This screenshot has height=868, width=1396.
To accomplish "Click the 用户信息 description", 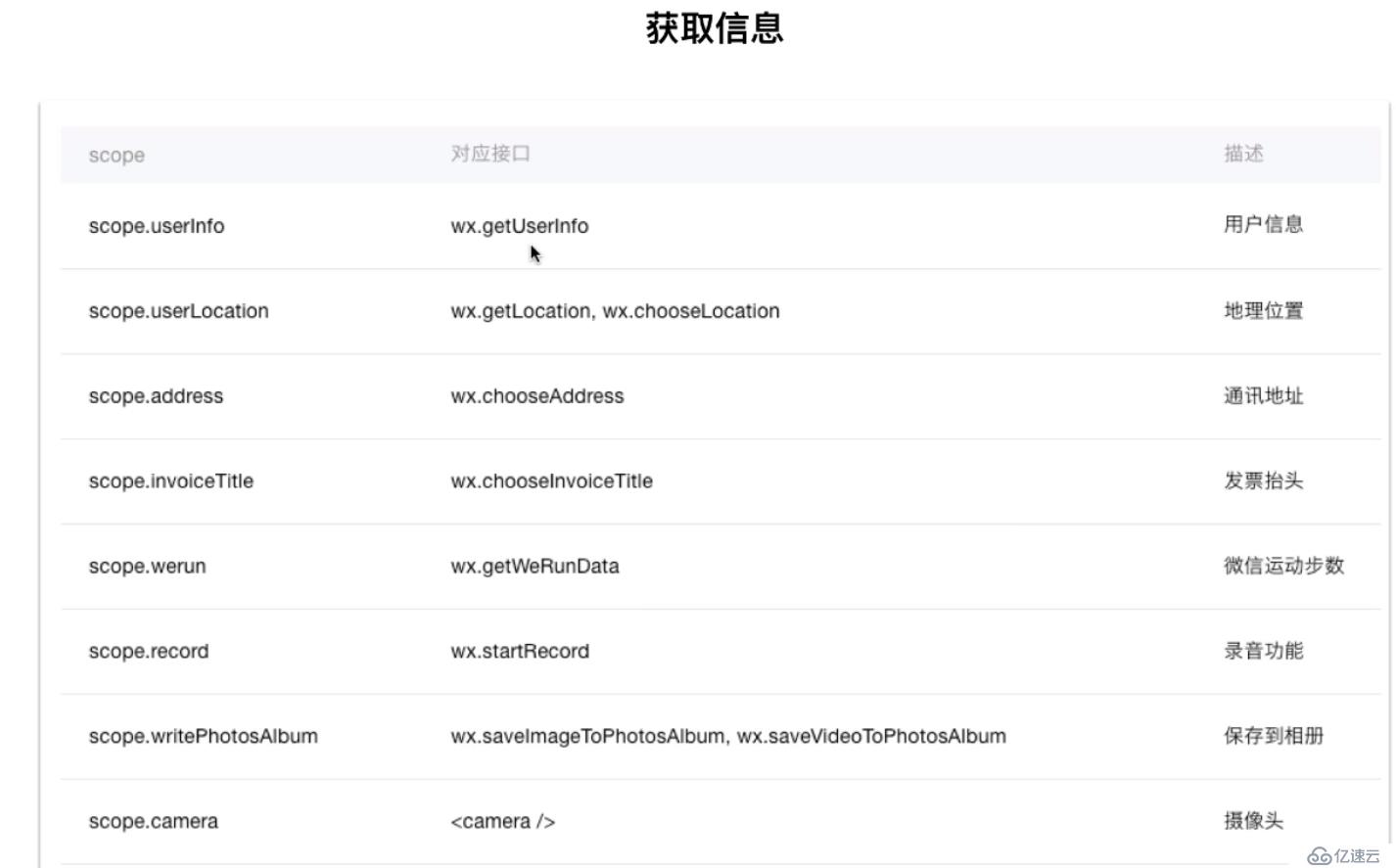I will (1264, 225).
